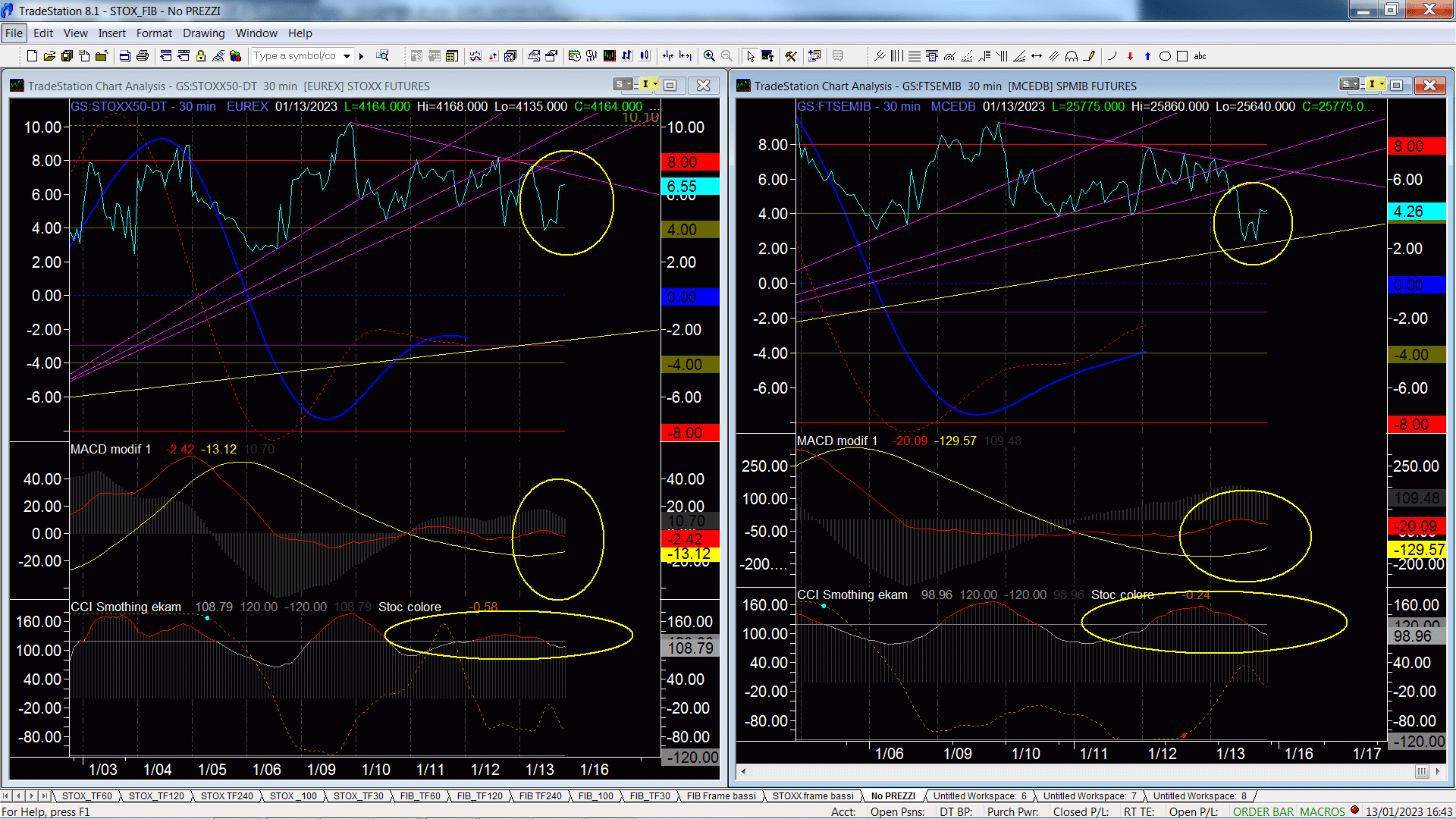The height and width of the screenshot is (819, 1456).
Task: Click FTSEMIB chart horizontal scrollbar right arrow
Action: [1438, 771]
